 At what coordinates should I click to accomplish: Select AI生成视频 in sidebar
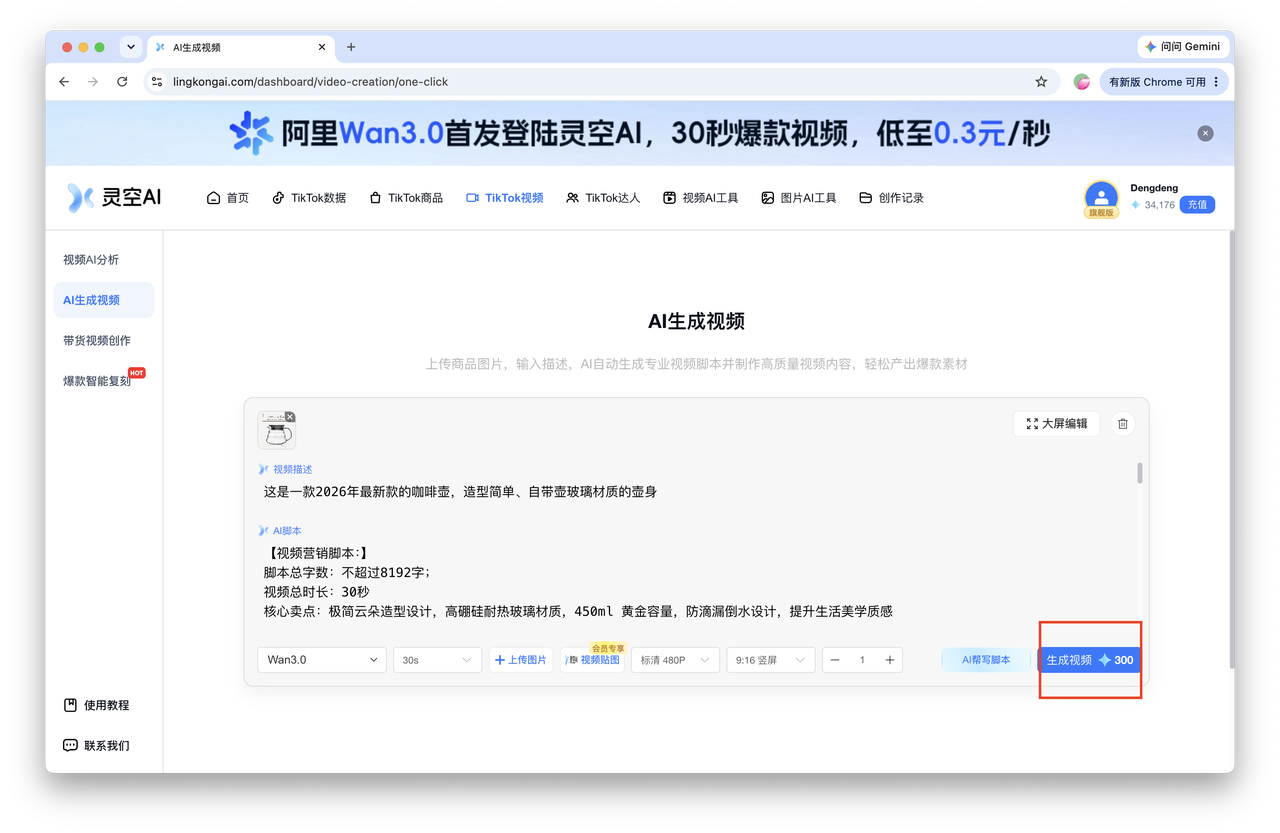tap(104, 300)
